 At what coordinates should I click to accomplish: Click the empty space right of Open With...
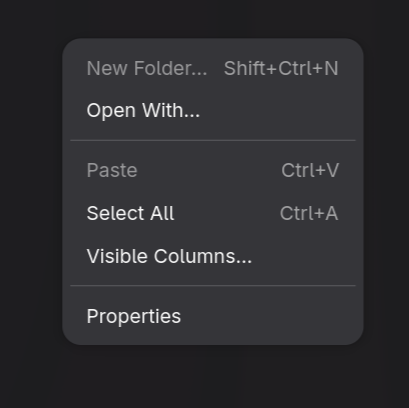pyautogui.click(x=278, y=111)
